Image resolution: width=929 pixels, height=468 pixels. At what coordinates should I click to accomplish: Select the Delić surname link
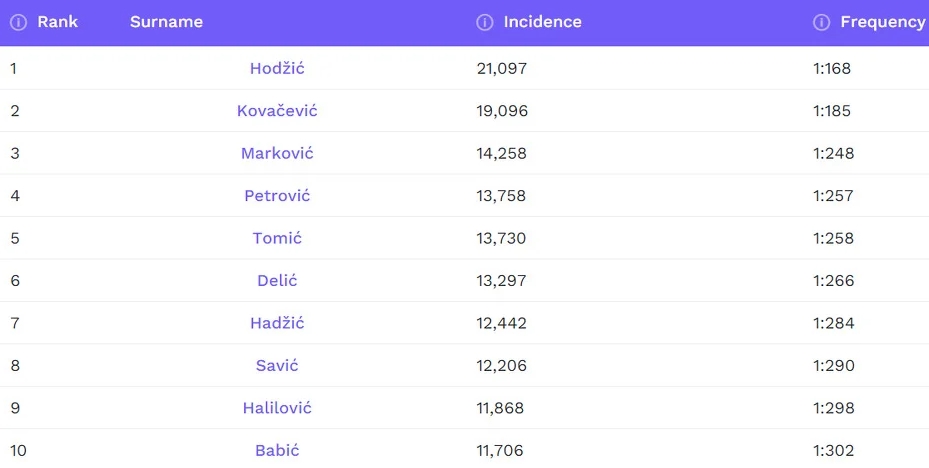click(277, 281)
